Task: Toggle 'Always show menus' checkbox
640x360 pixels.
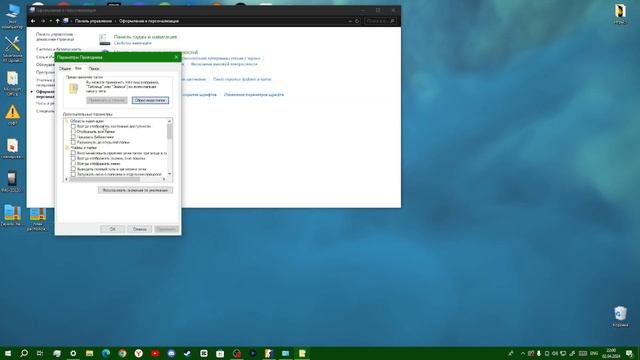Action: pyautogui.click(x=73, y=164)
